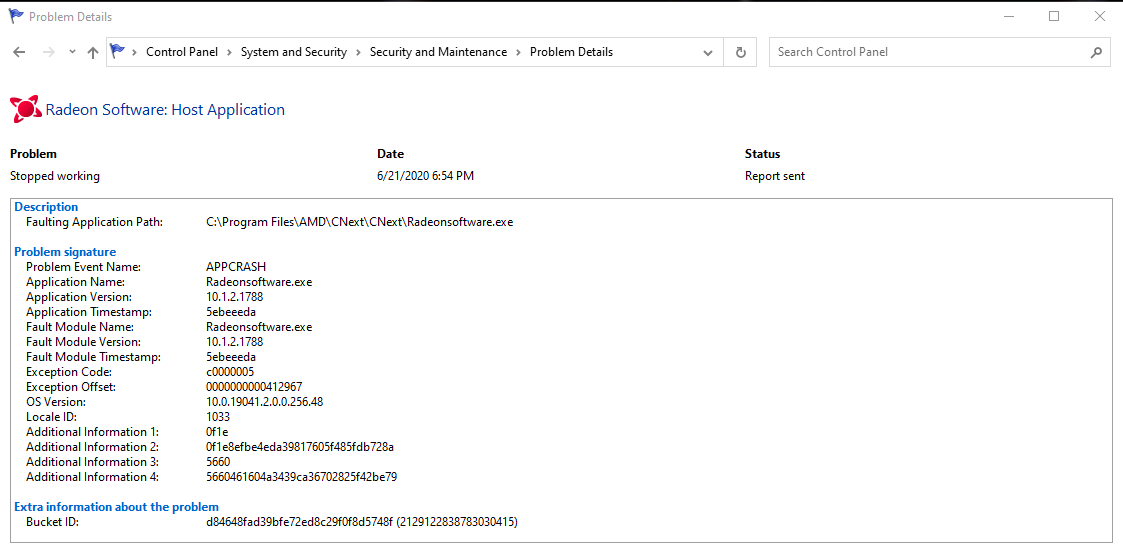1123x551 pixels.
Task: Click the Forward navigation arrow
Action: (49, 52)
